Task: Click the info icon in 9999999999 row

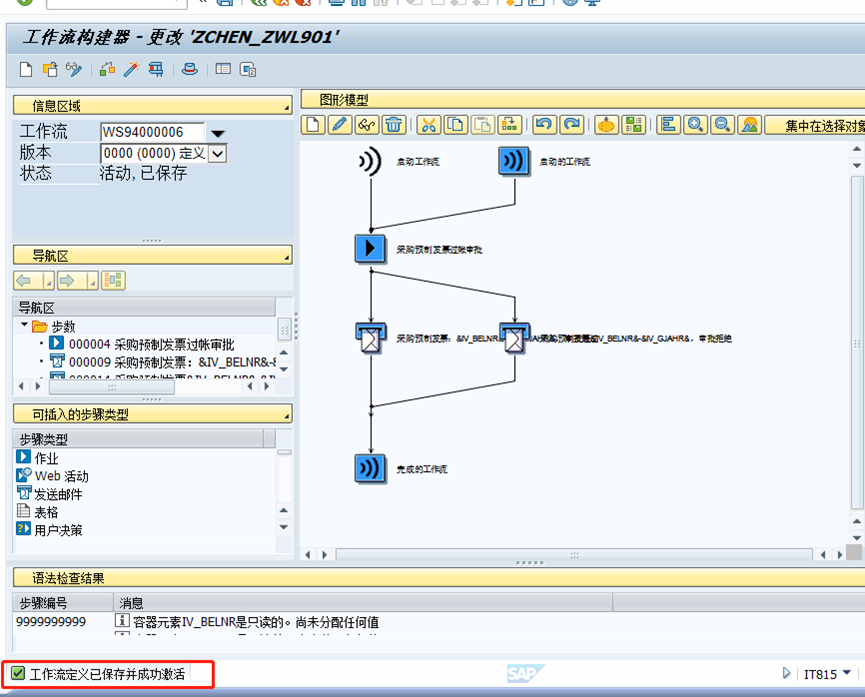Action: [121, 620]
